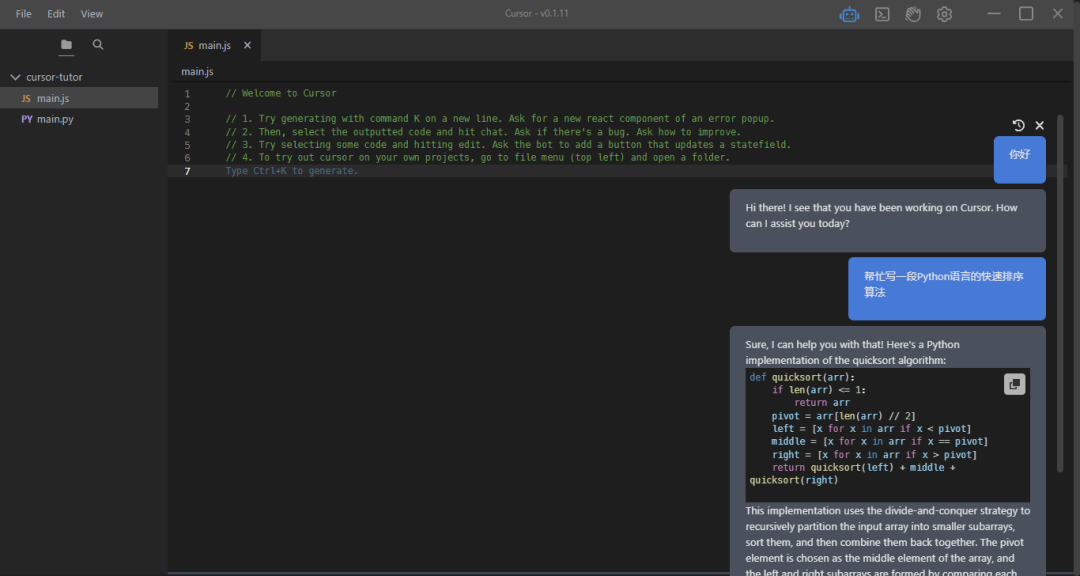Open chat history clock icon
The width and height of the screenshot is (1080, 576).
(1018, 125)
